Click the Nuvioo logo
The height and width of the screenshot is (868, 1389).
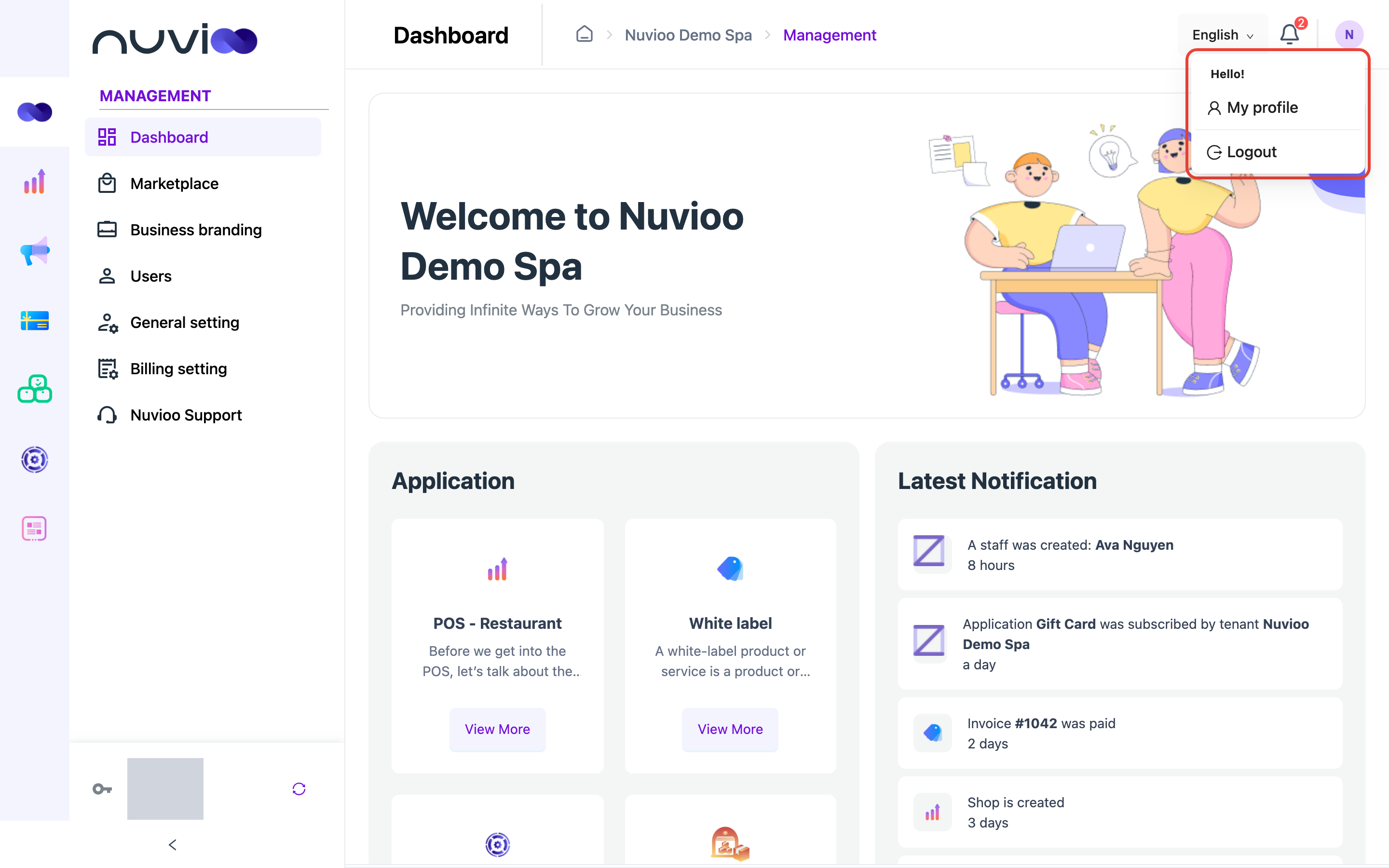(175, 39)
